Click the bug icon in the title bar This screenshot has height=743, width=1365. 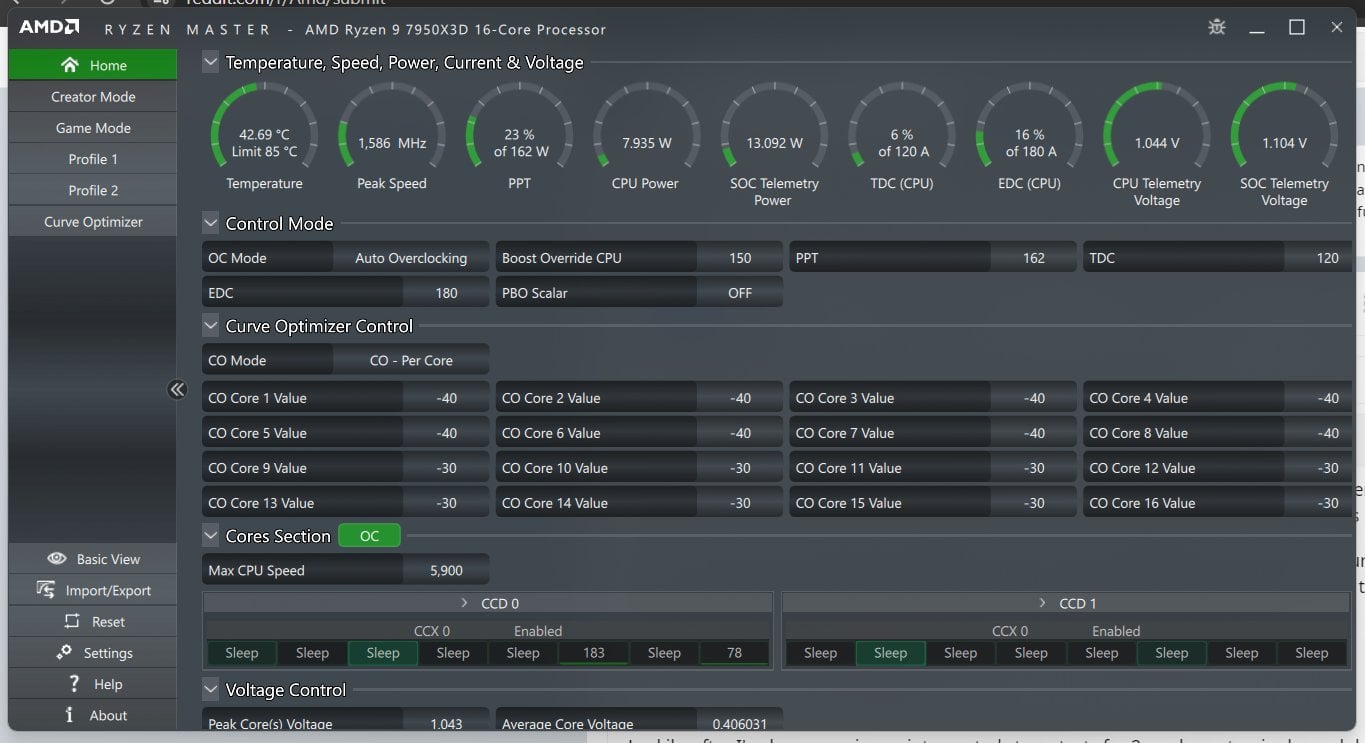pos(1216,27)
